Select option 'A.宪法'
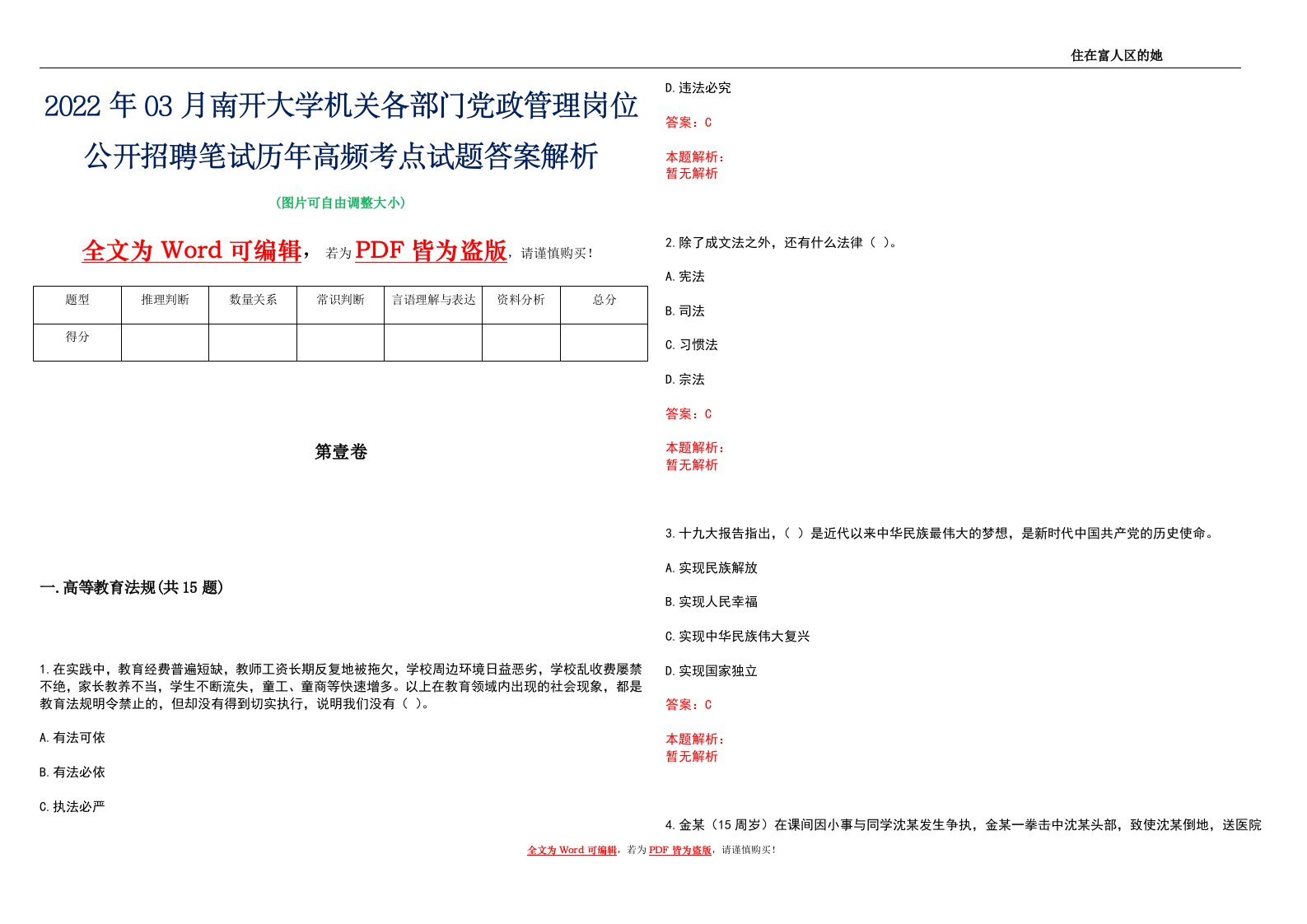 [685, 277]
